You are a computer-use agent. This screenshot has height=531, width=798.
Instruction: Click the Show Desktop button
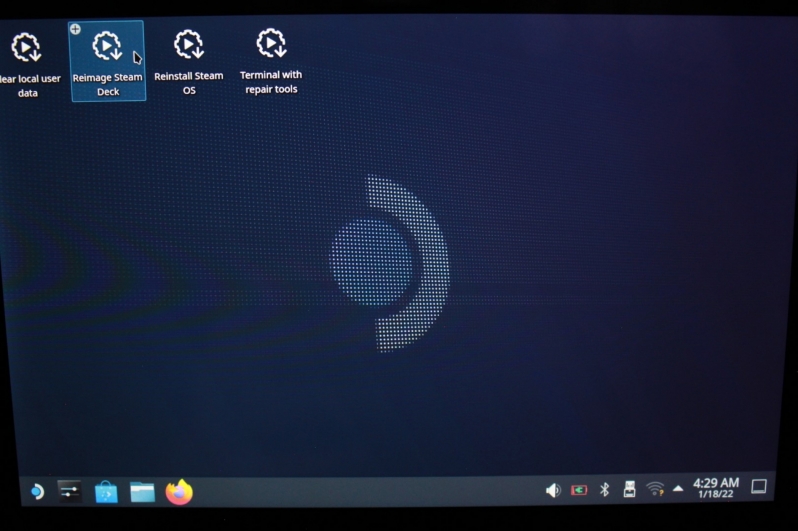pos(759,487)
